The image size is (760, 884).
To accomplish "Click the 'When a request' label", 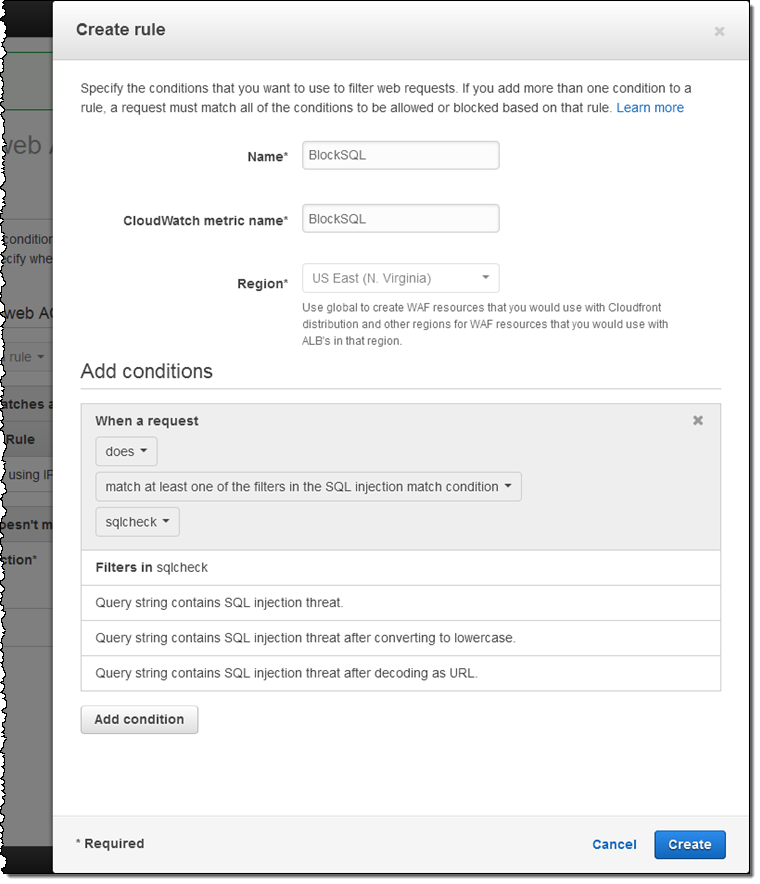I will [147, 421].
